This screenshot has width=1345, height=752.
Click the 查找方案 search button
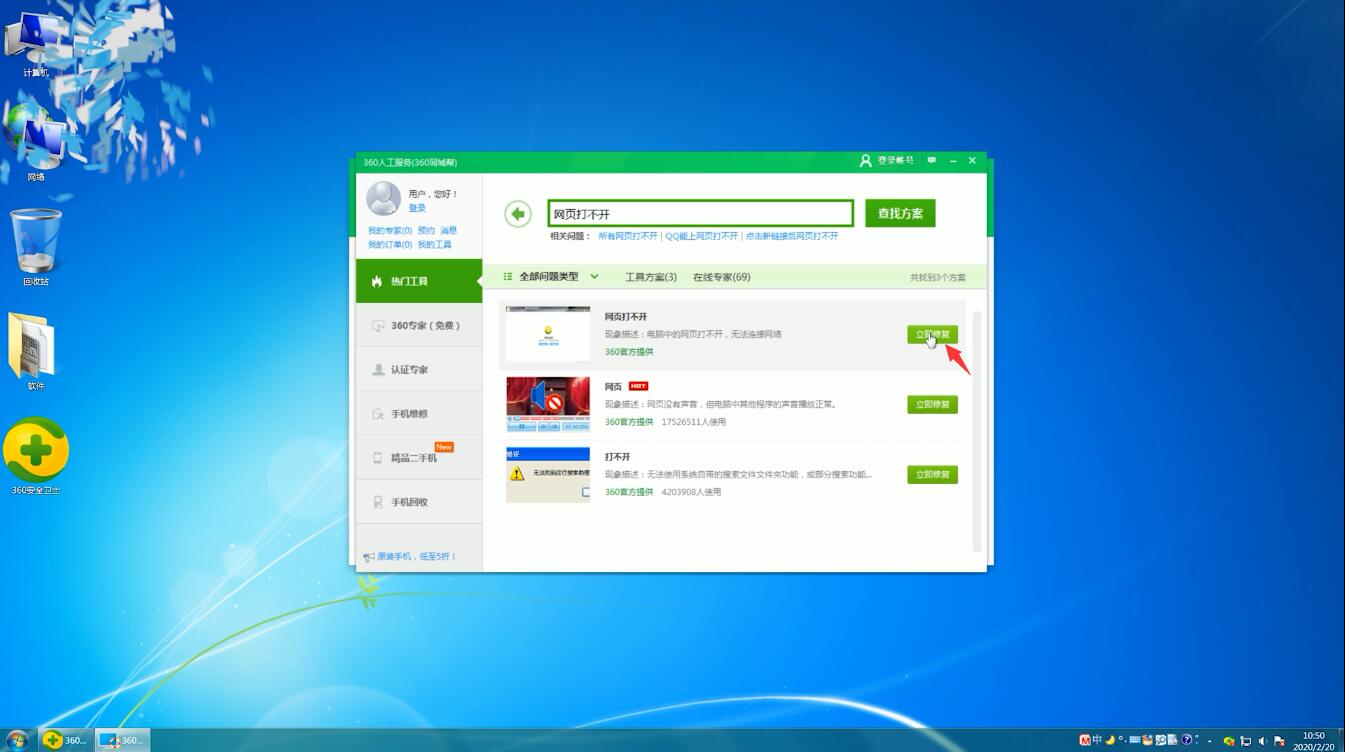point(900,213)
